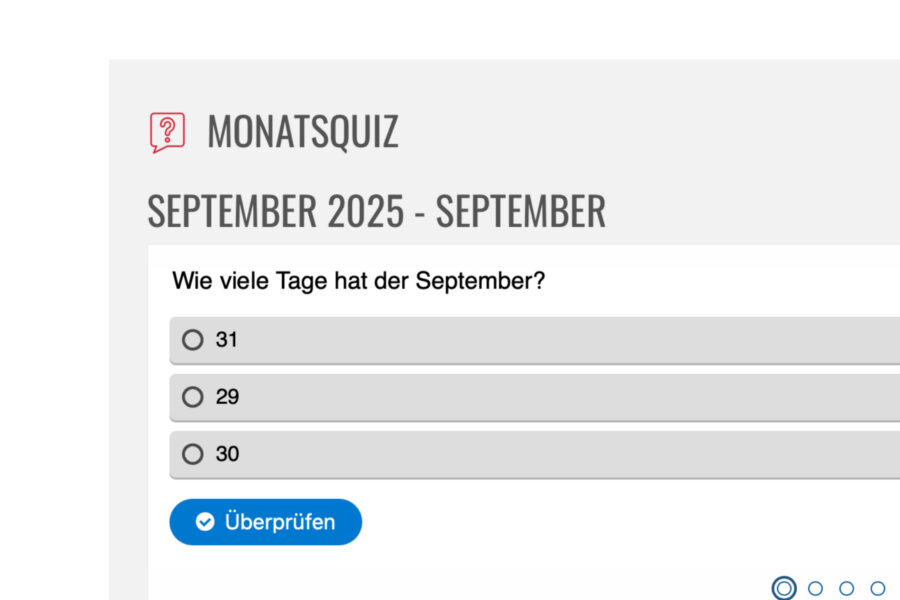Click the SEPTEMBER 2025 - SEPTEMBER heading
Screen dimensions: 900x600
point(377,210)
